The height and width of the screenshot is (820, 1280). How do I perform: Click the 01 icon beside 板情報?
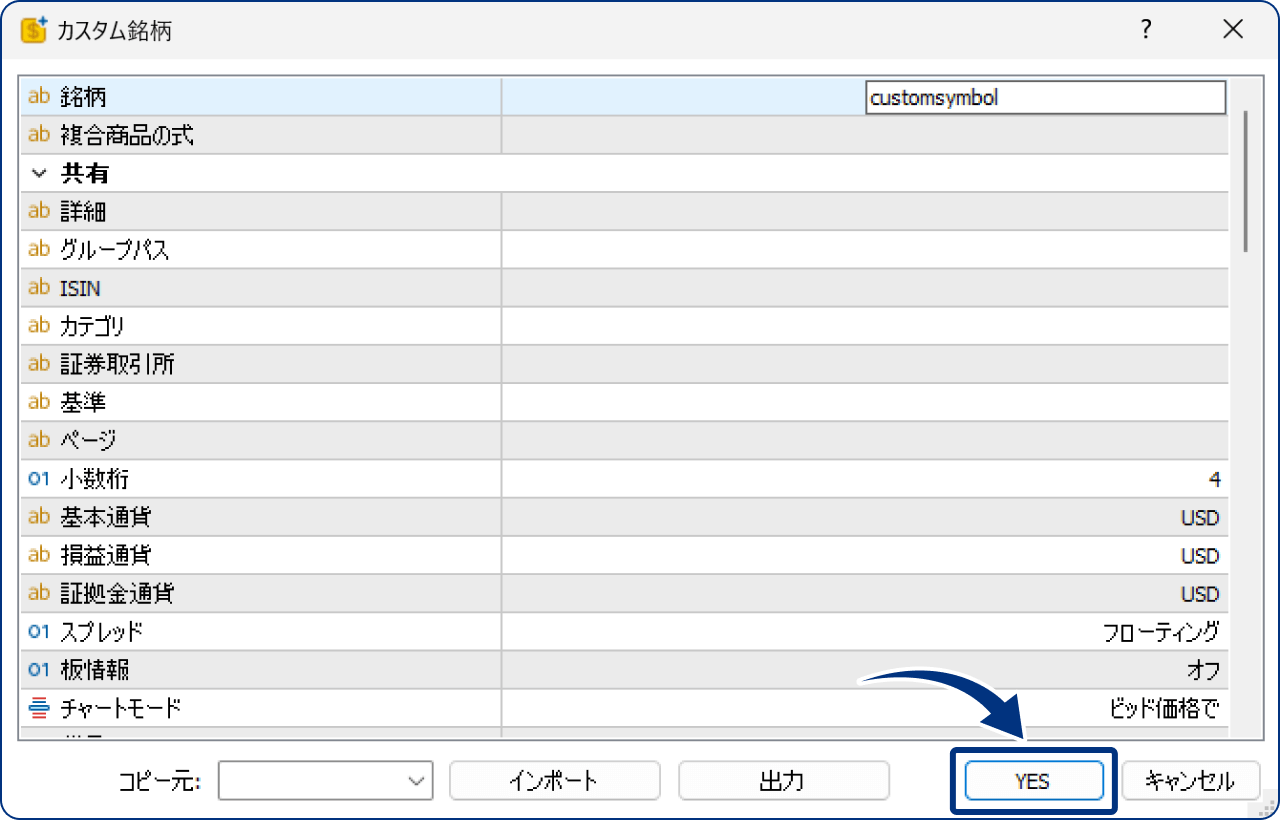[39, 670]
